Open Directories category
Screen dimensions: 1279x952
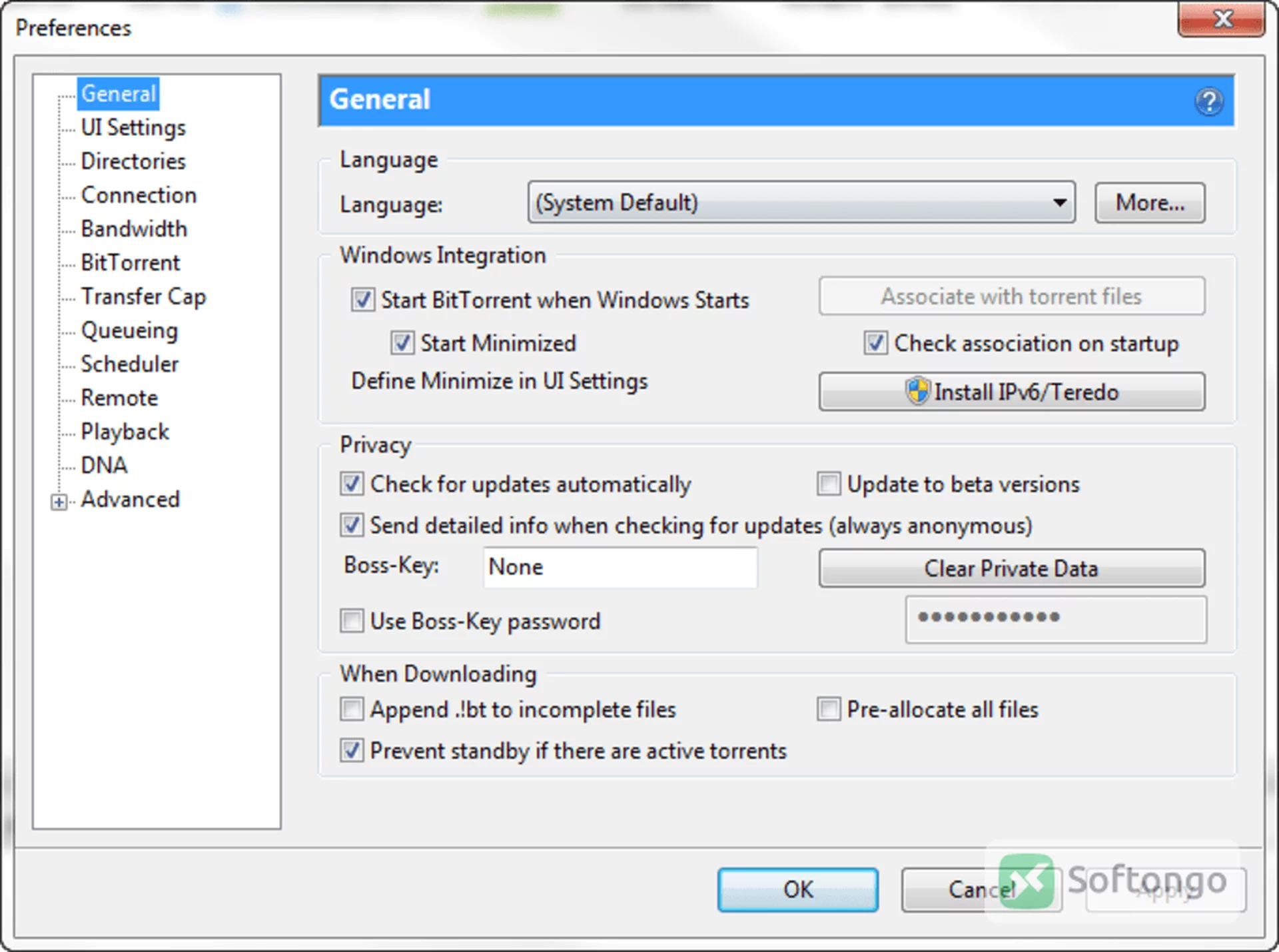coord(133,161)
